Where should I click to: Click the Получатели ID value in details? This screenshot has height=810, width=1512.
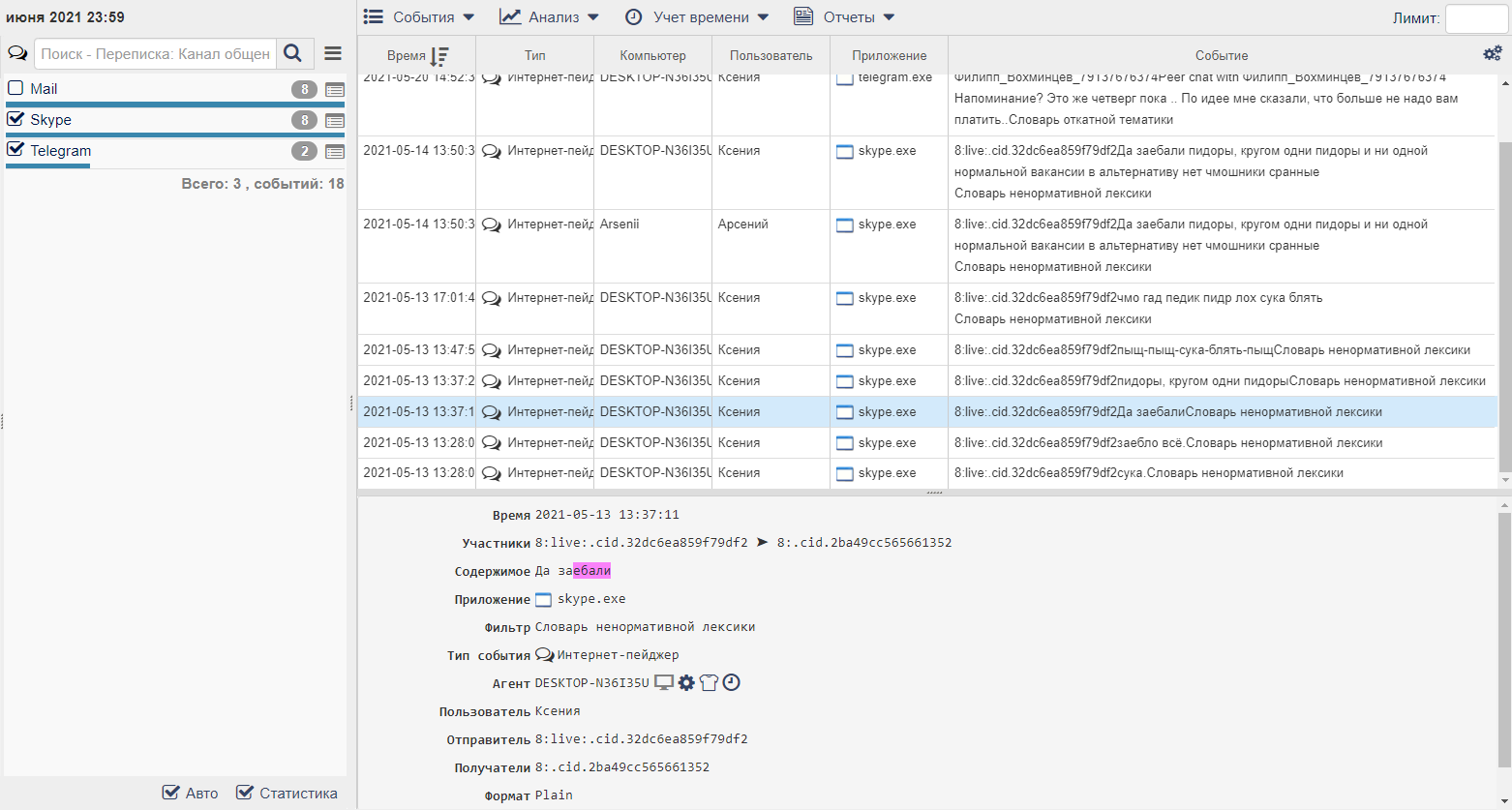click(622, 767)
